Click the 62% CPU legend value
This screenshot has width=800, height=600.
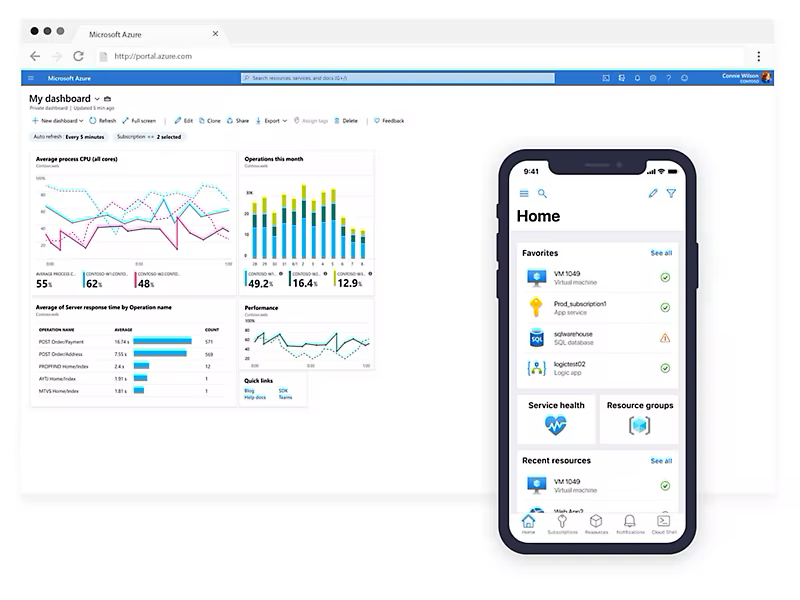[x=94, y=284]
